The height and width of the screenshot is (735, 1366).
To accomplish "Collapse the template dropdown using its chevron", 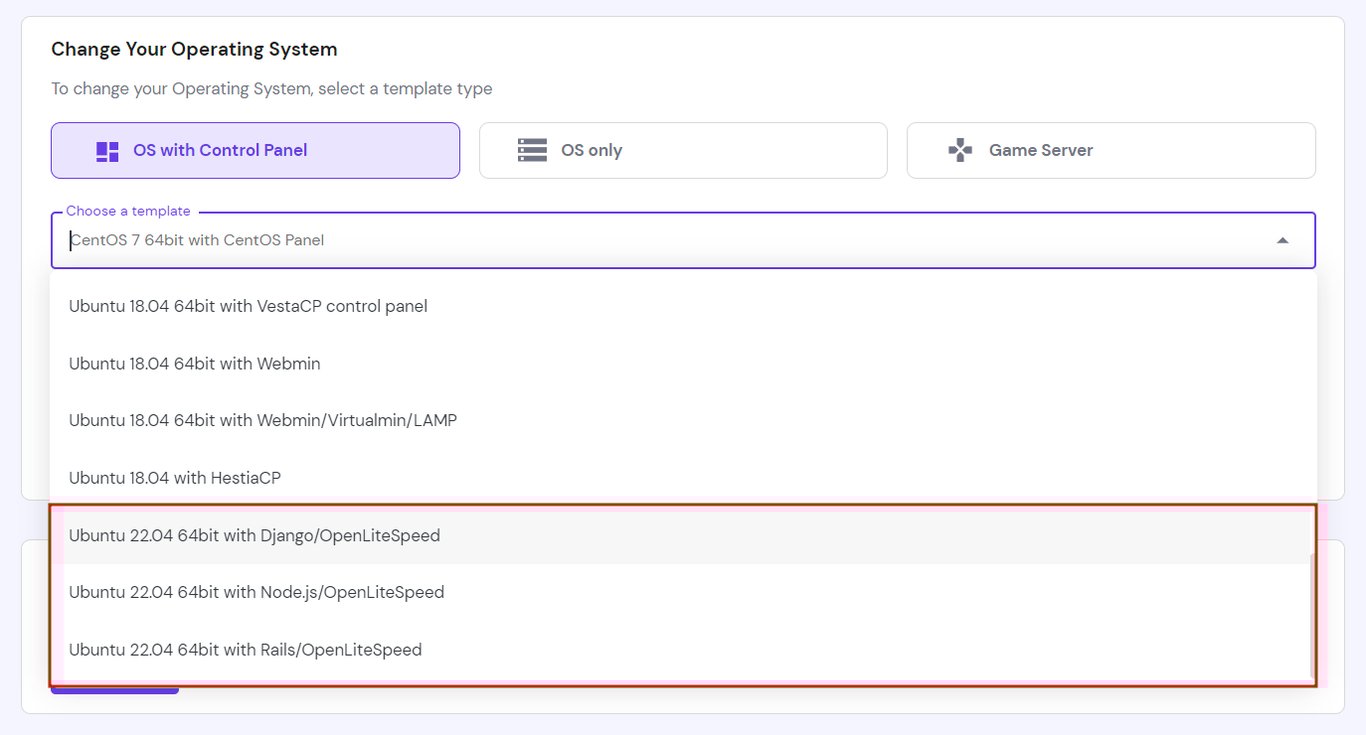I will tap(1283, 240).
